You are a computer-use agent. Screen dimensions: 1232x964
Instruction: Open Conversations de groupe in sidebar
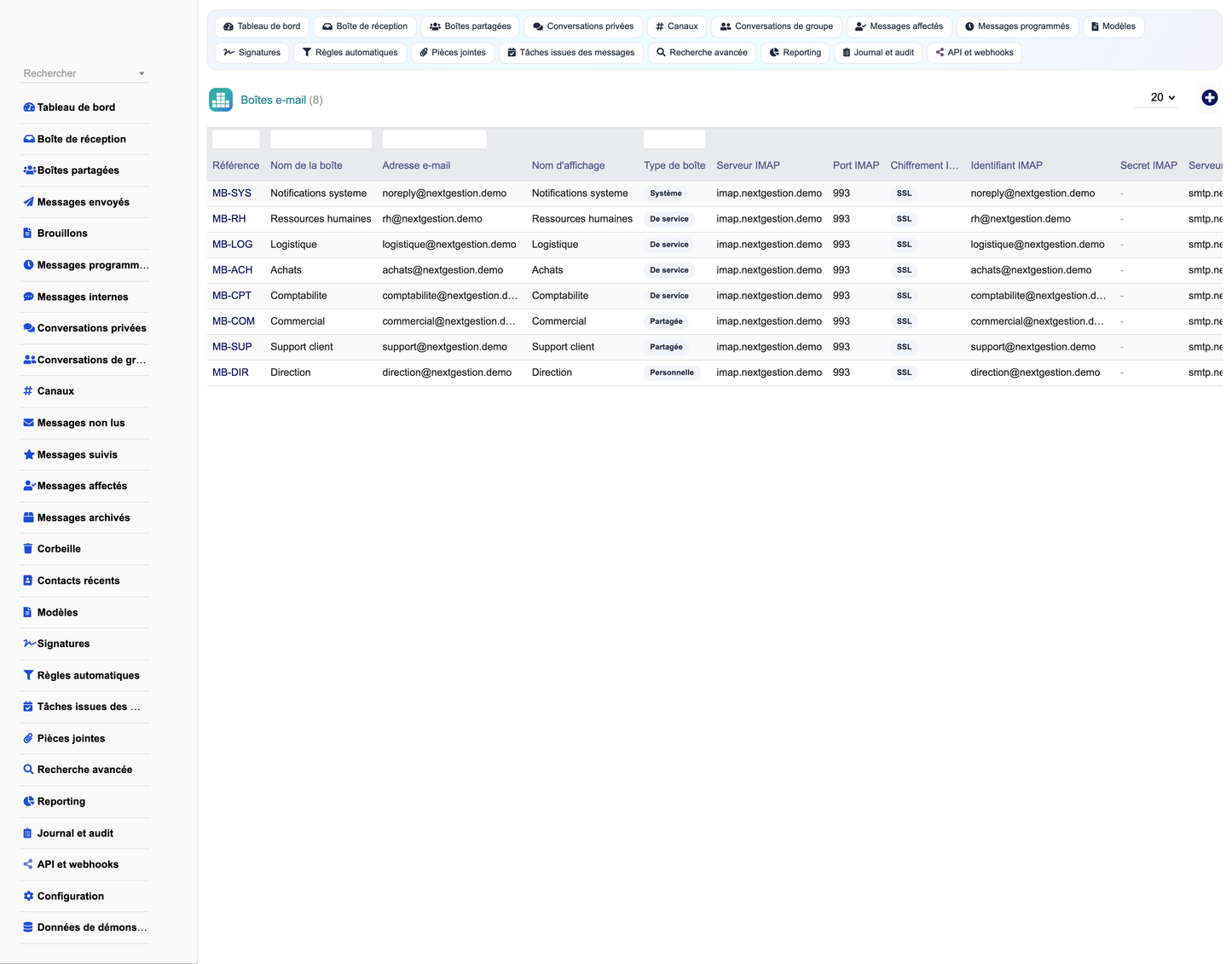[x=85, y=360]
